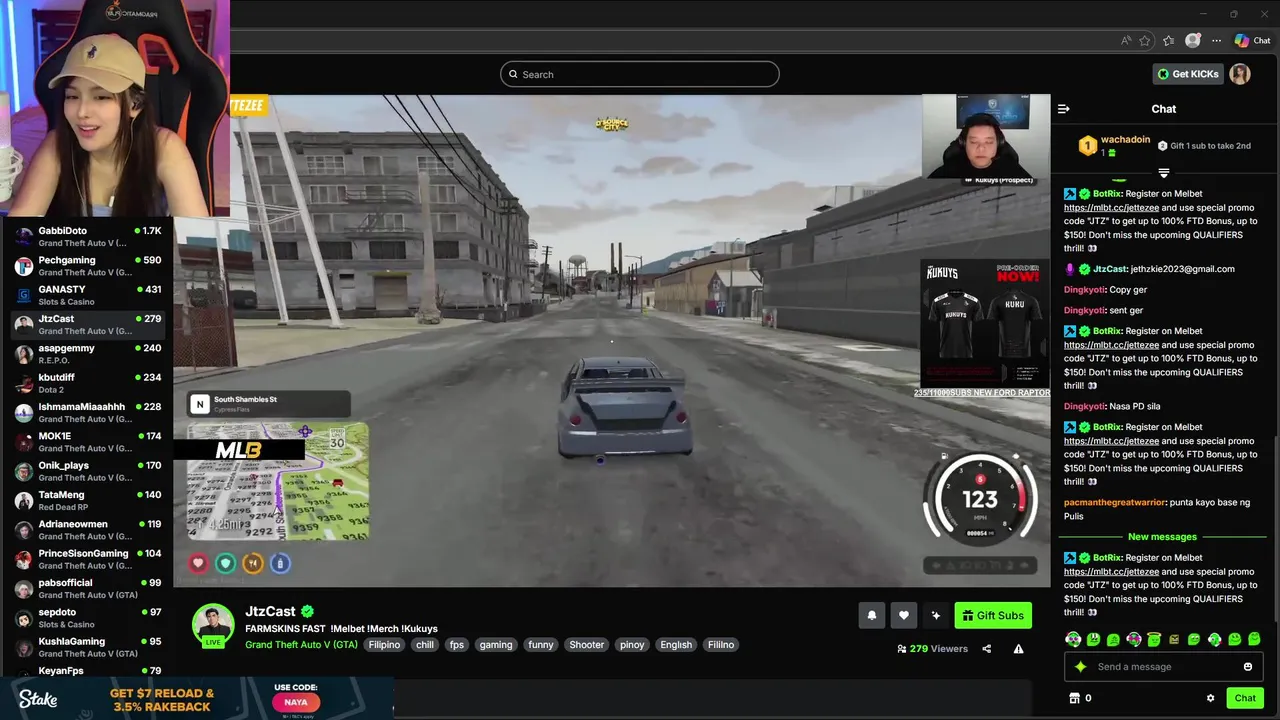Jump to New messages divider
1280x720 pixels.
[1162, 537]
